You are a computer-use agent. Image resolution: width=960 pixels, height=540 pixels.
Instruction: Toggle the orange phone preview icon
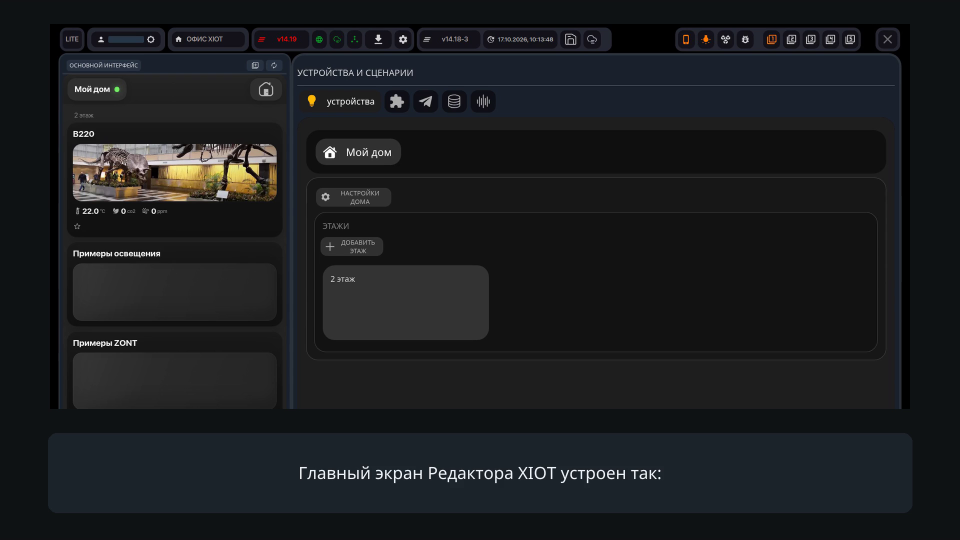[x=686, y=39]
